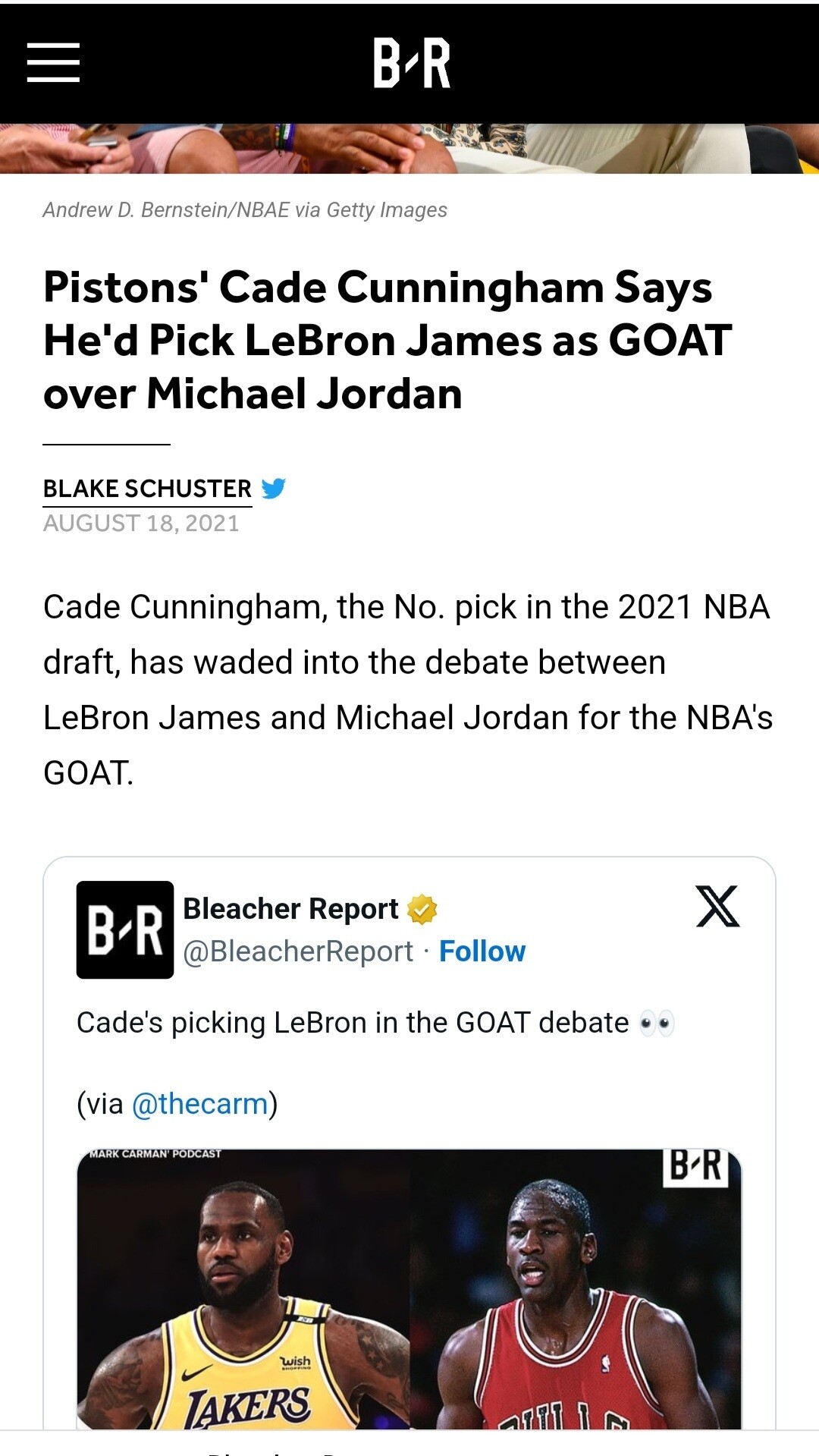Click the Getty Images photo credit

[245, 210]
